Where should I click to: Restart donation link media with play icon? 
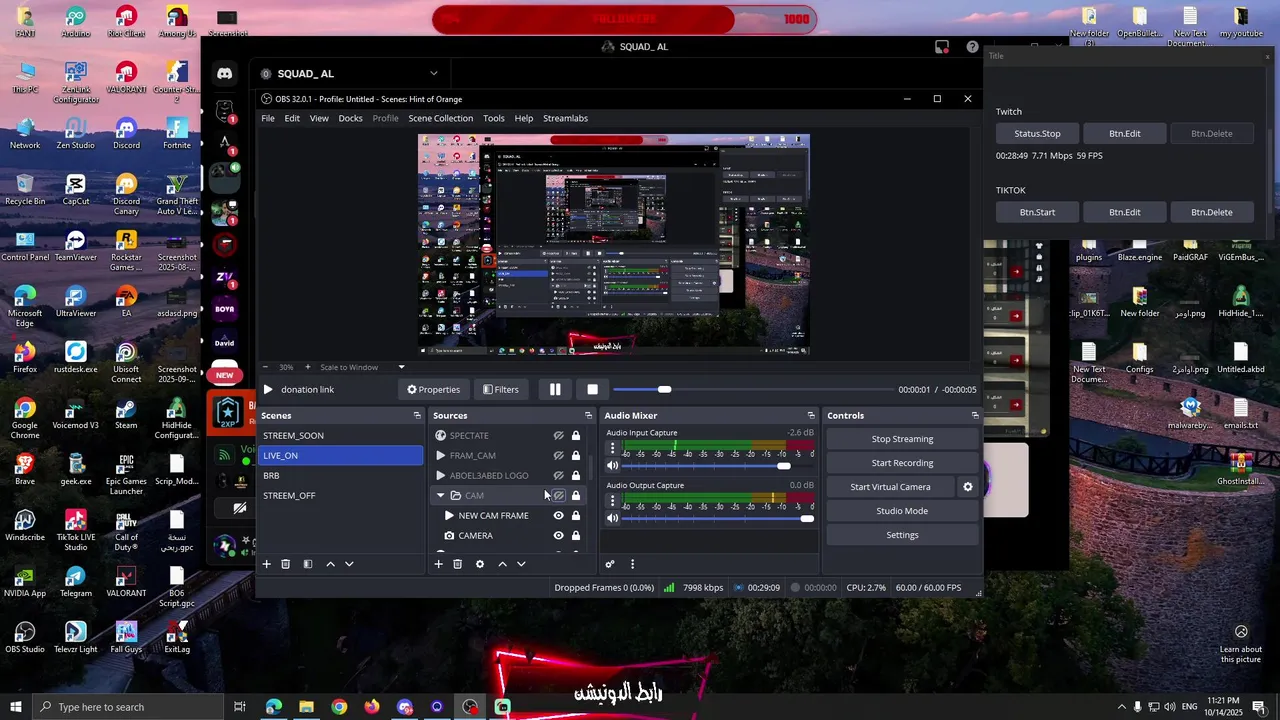[x=268, y=390]
